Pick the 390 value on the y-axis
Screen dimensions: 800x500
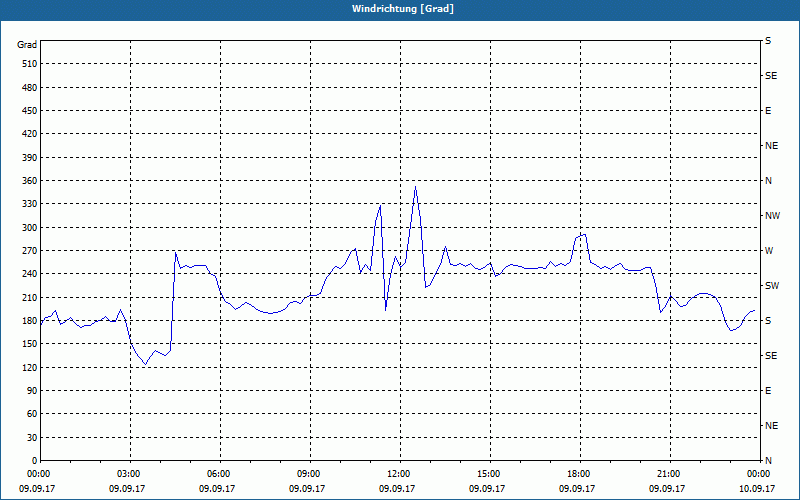[30, 158]
